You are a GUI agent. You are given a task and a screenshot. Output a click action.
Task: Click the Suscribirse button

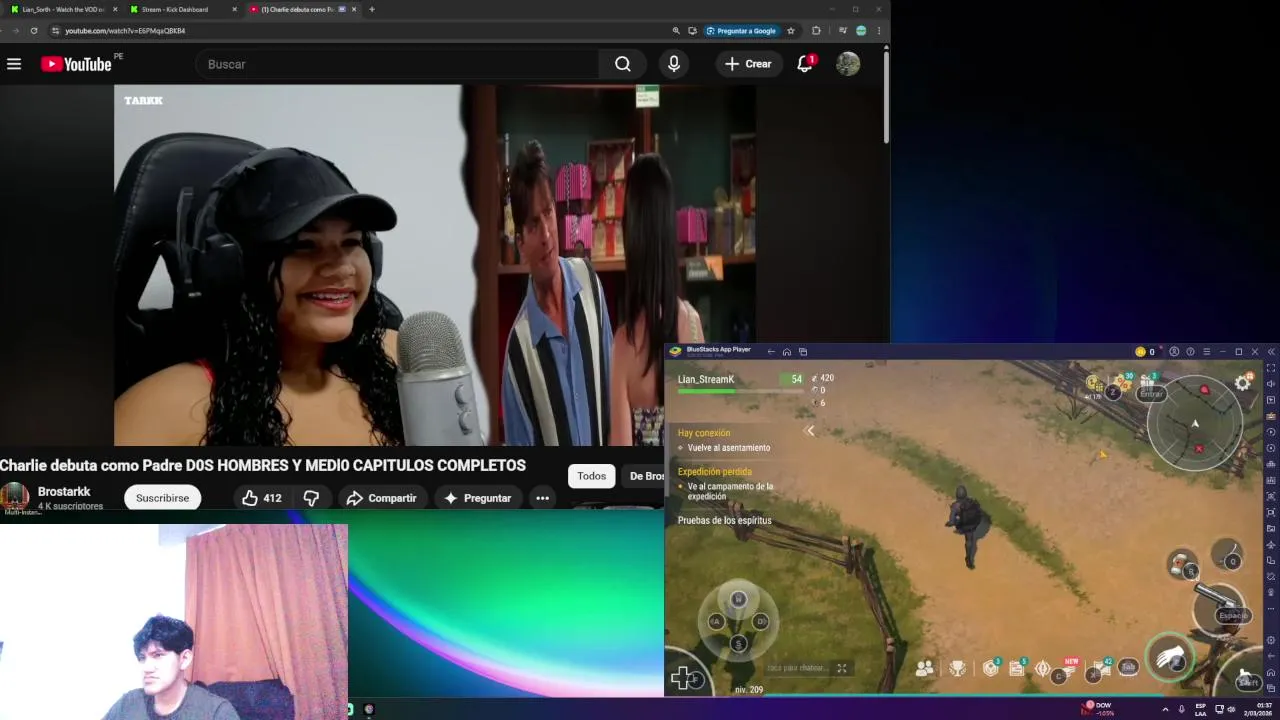pyautogui.click(x=162, y=498)
